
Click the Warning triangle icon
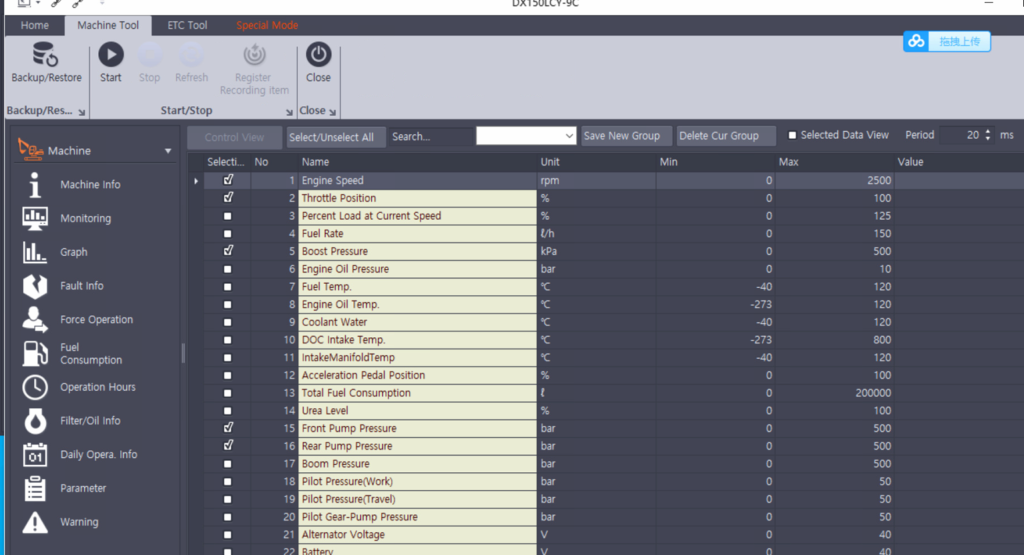point(35,522)
